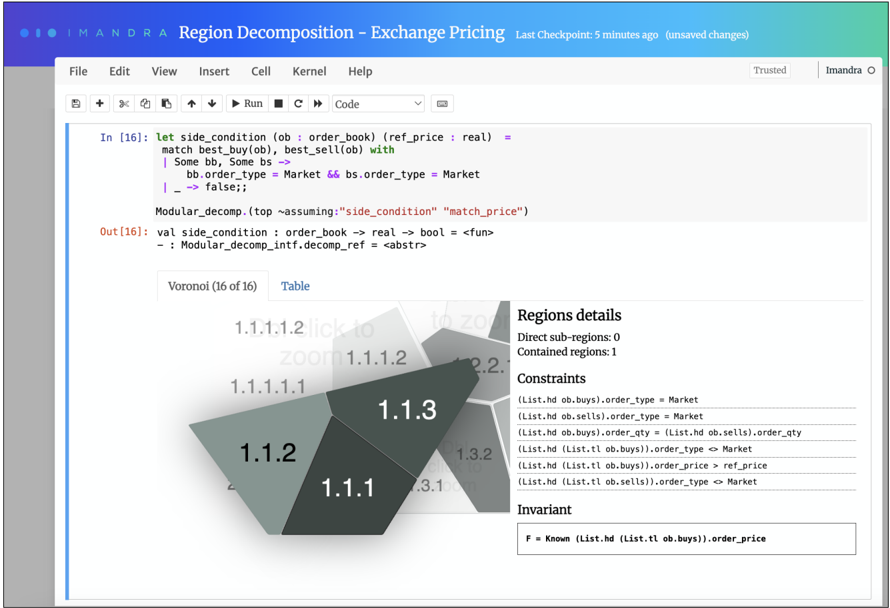Open the Code cell type dropdown
The width and height of the screenshot is (890, 608).
(378, 104)
